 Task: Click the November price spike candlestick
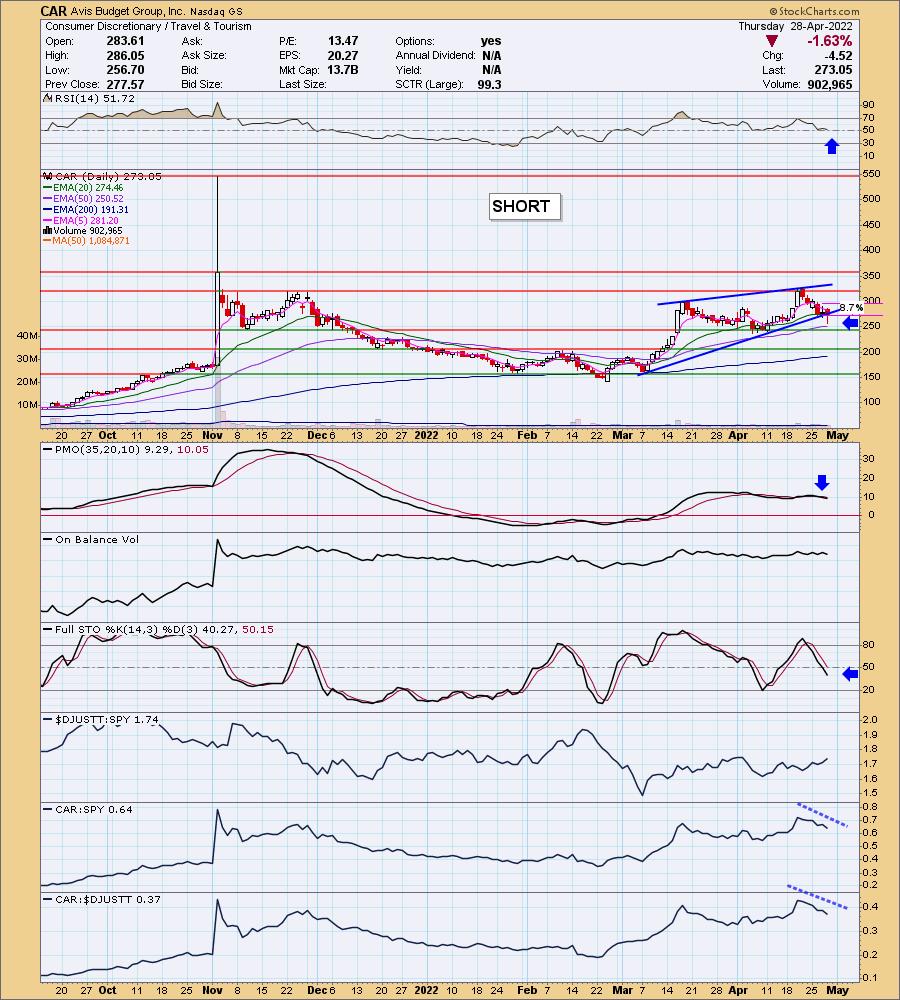[218, 271]
